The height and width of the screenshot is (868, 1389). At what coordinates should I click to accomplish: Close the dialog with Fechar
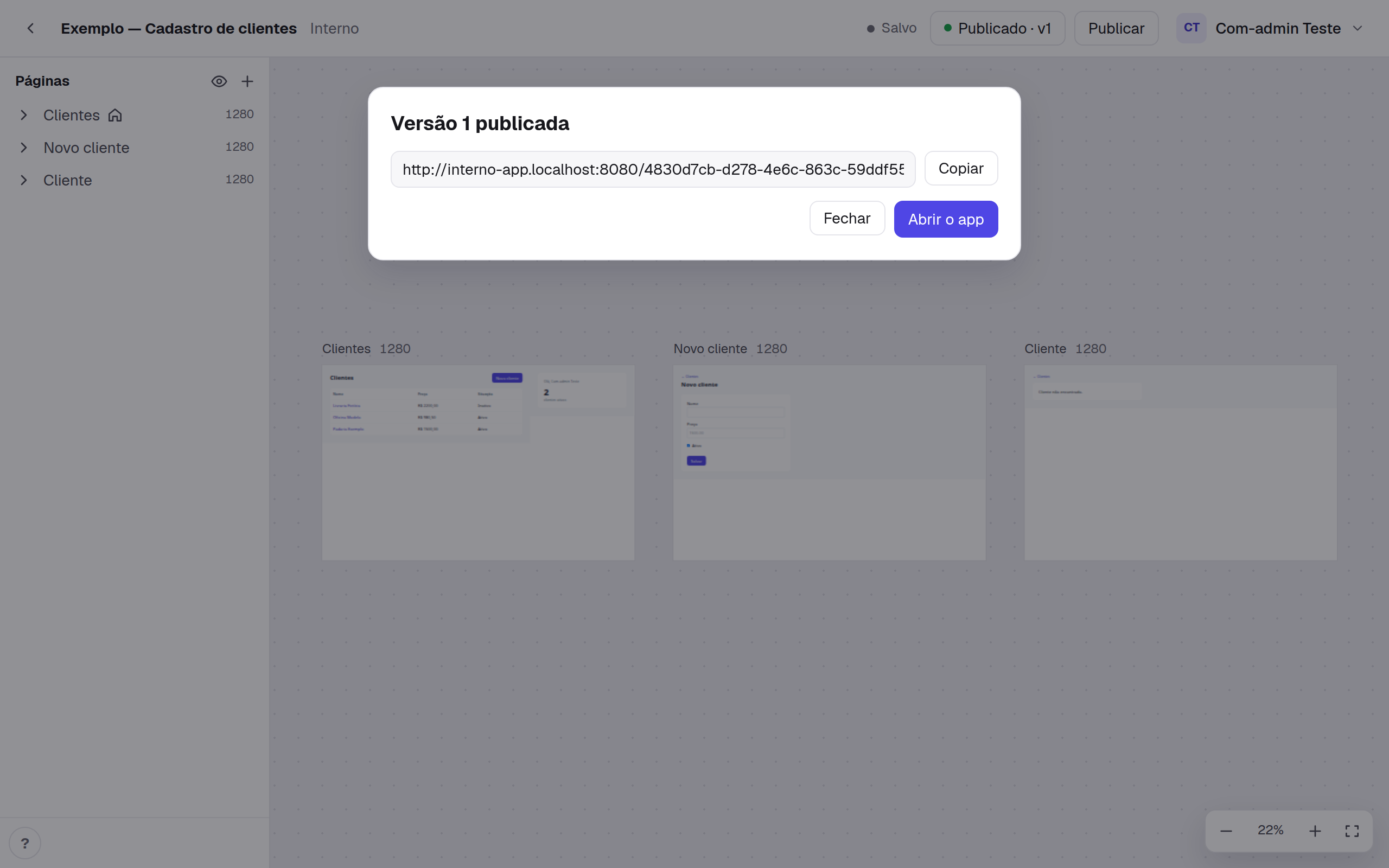pyautogui.click(x=846, y=218)
